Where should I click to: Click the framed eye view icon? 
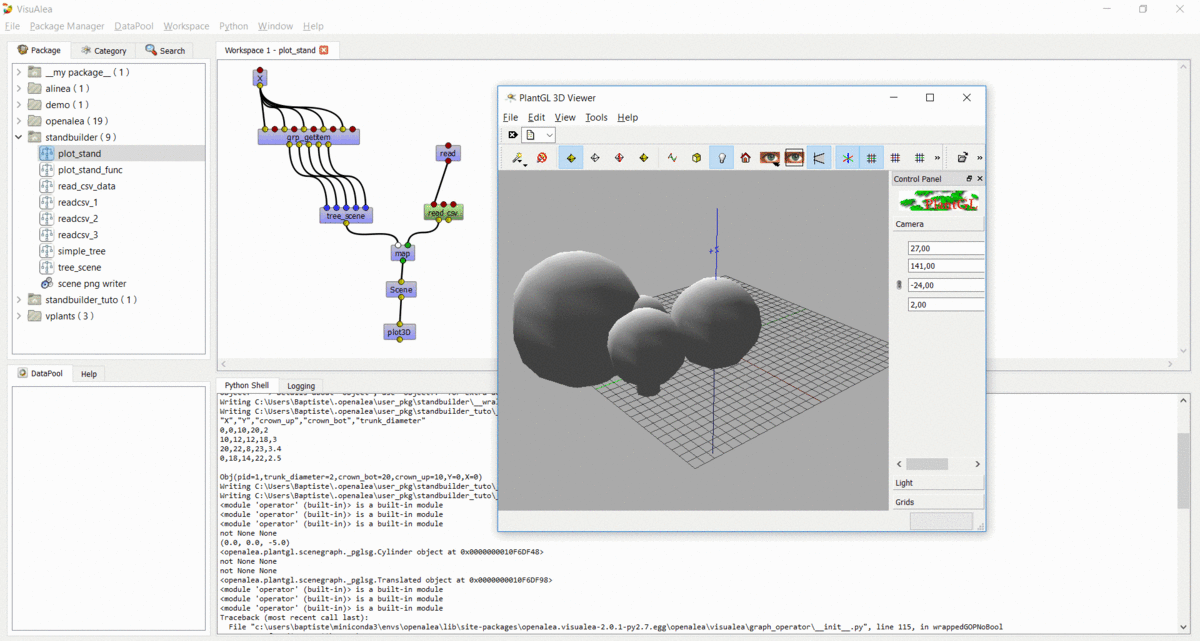[x=794, y=158]
